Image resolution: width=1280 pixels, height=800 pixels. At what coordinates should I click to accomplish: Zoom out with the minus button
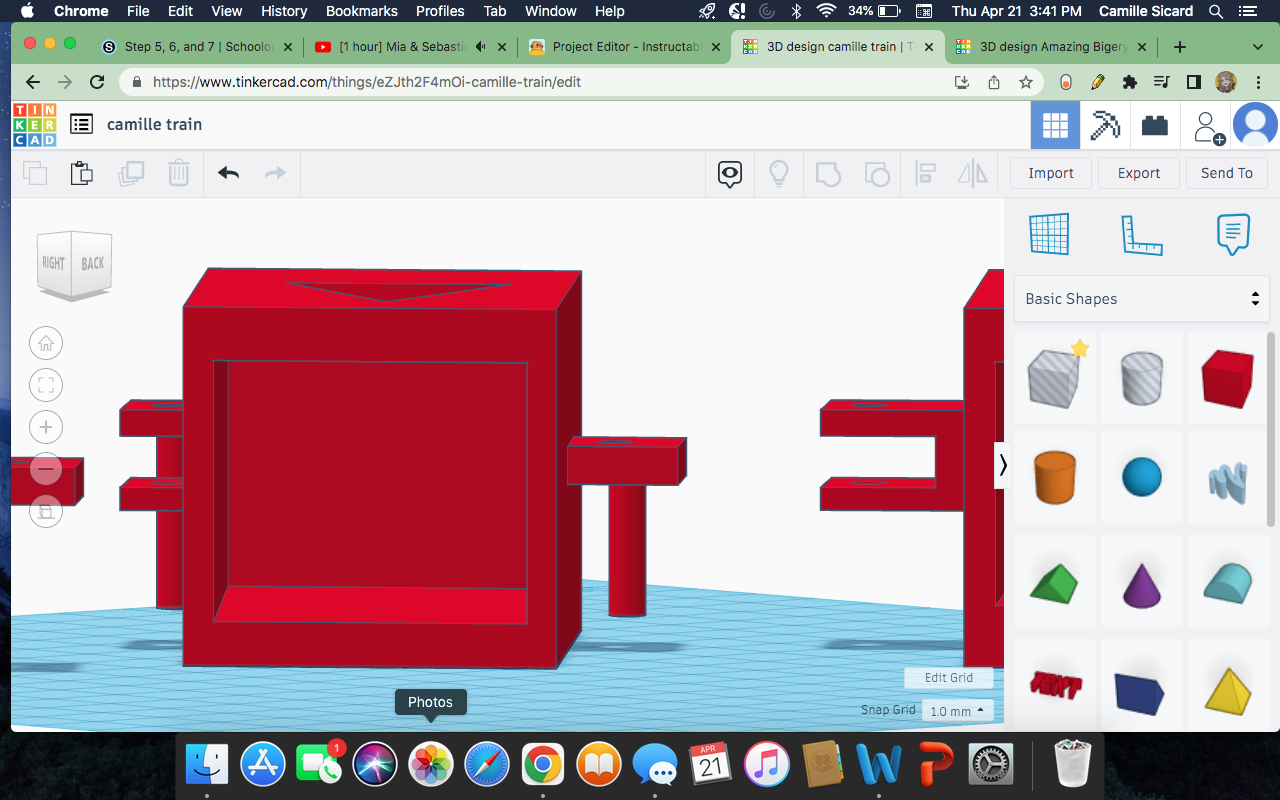pos(46,469)
